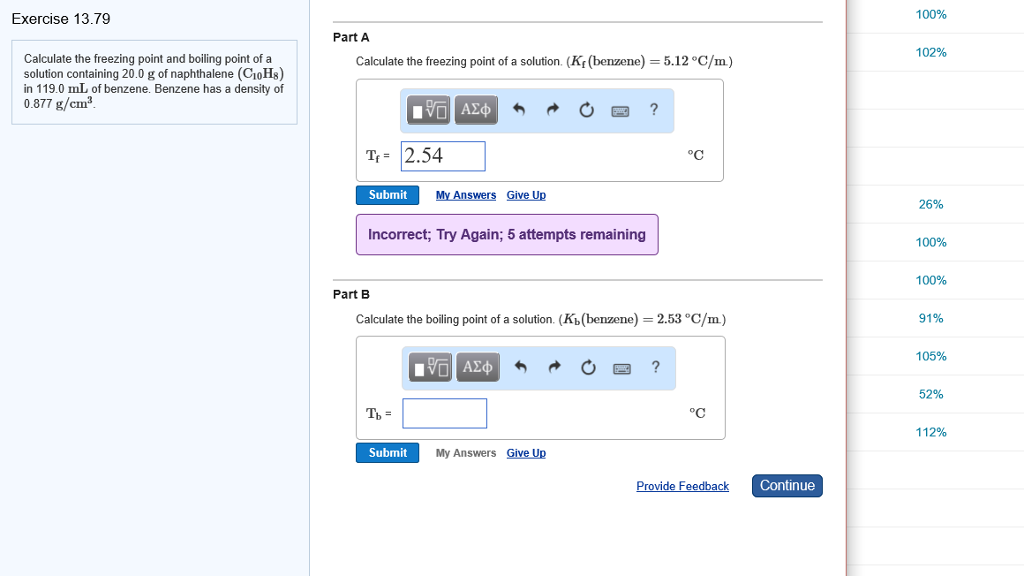Open the ΑΣφ Greek symbols menu in Part A

tap(478, 110)
